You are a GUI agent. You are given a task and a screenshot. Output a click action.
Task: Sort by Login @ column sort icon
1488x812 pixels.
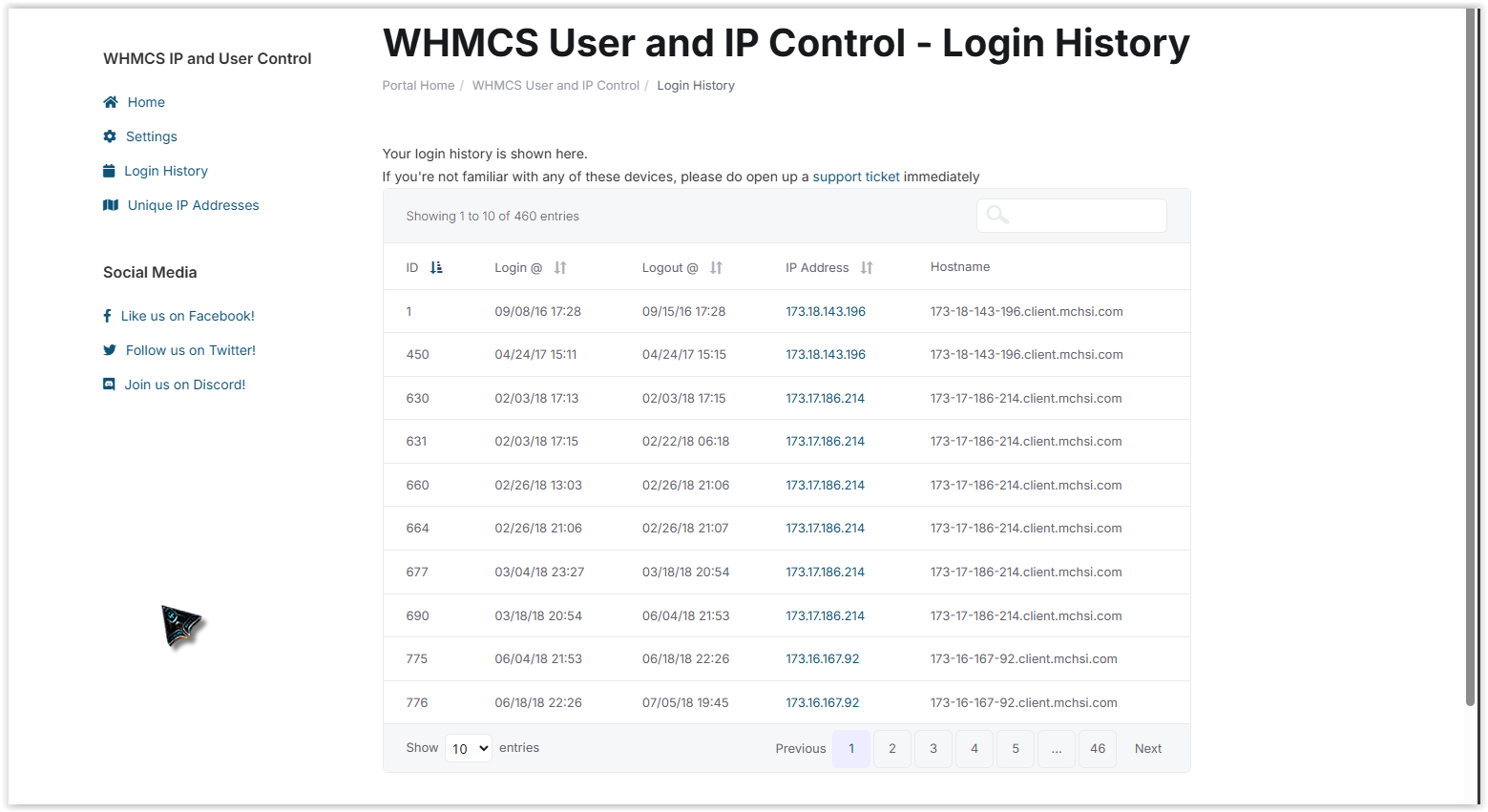[x=560, y=268]
